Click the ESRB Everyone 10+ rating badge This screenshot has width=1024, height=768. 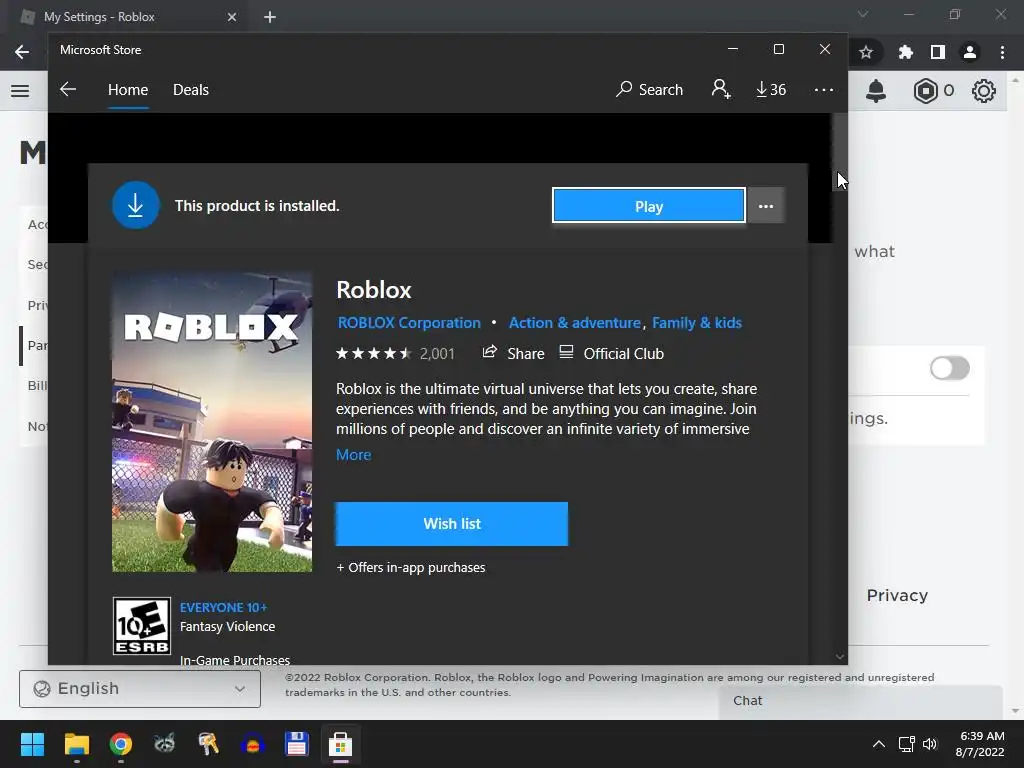pyautogui.click(x=142, y=626)
